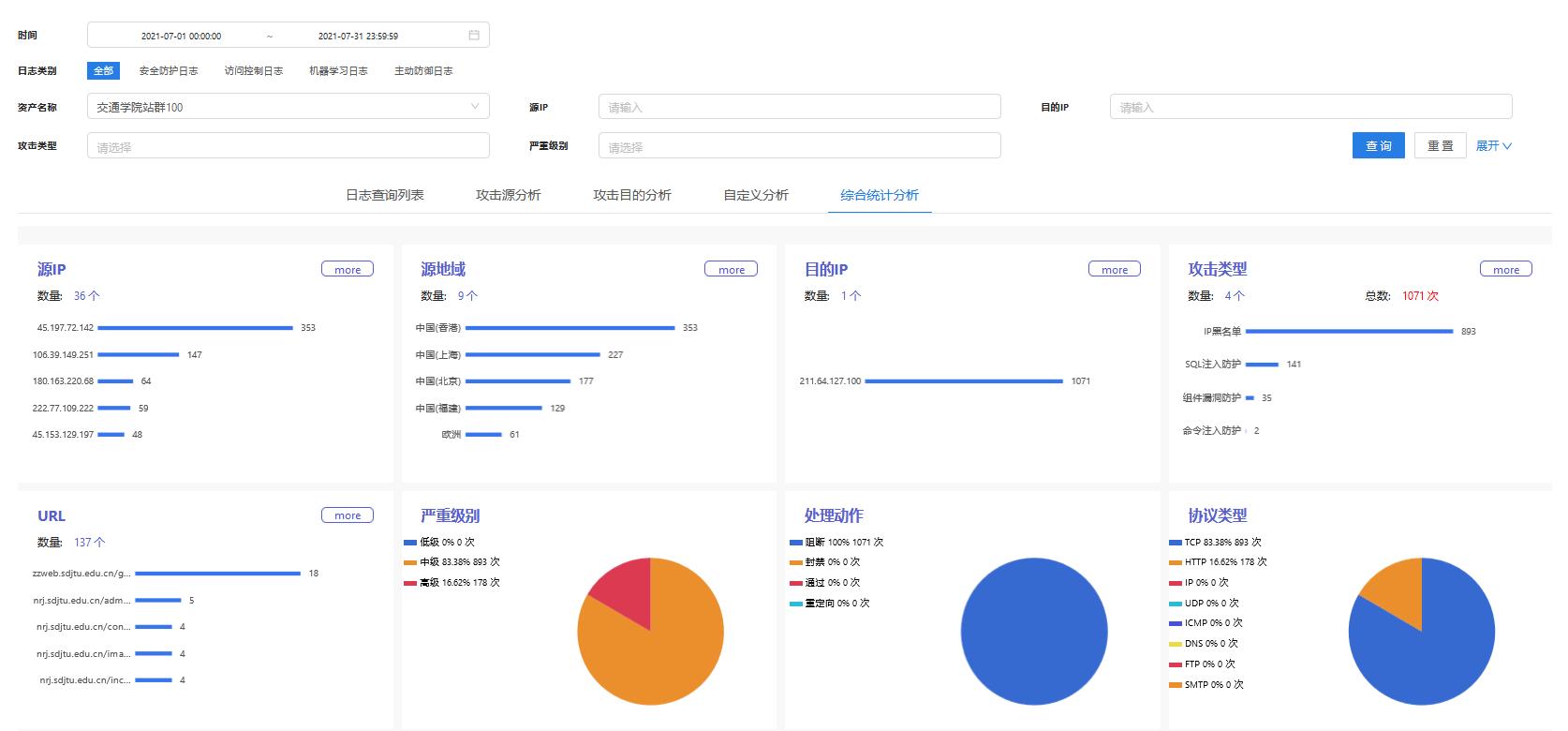
Task: Switch to 综合统计分析 tab
Action: 880,195
